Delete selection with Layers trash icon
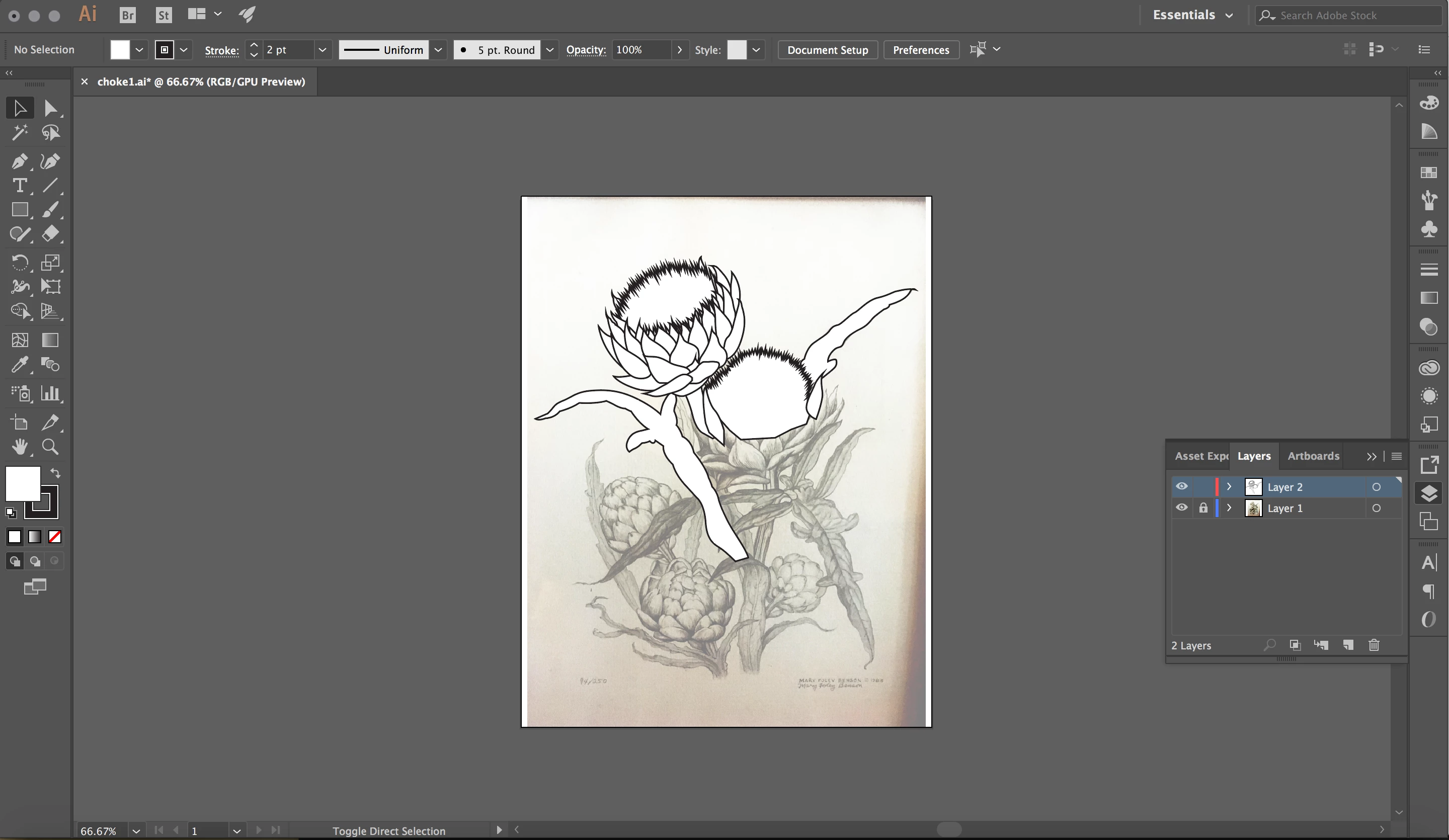 pyautogui.click(x=1374, y=645)
